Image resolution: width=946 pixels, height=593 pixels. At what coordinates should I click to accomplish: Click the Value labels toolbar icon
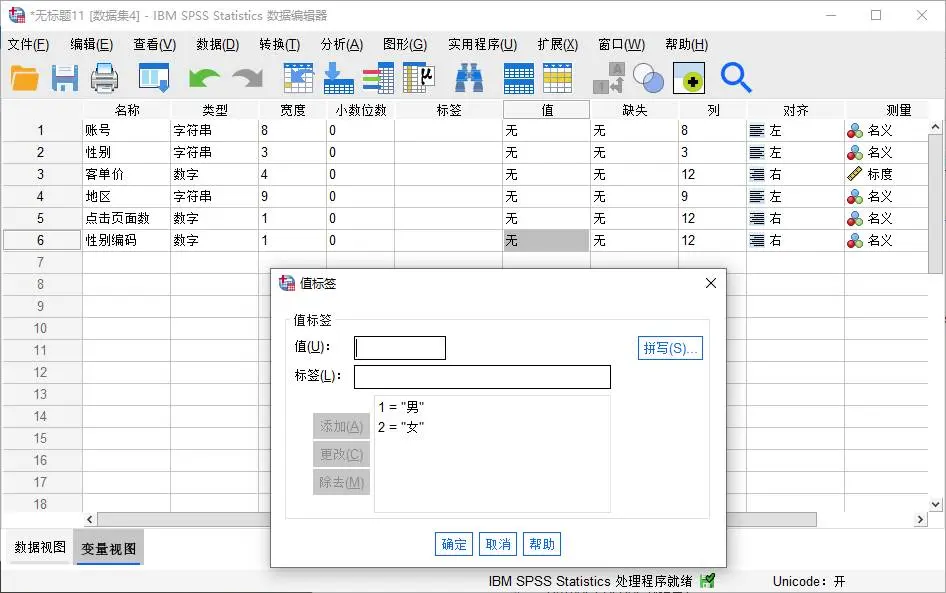608,78
